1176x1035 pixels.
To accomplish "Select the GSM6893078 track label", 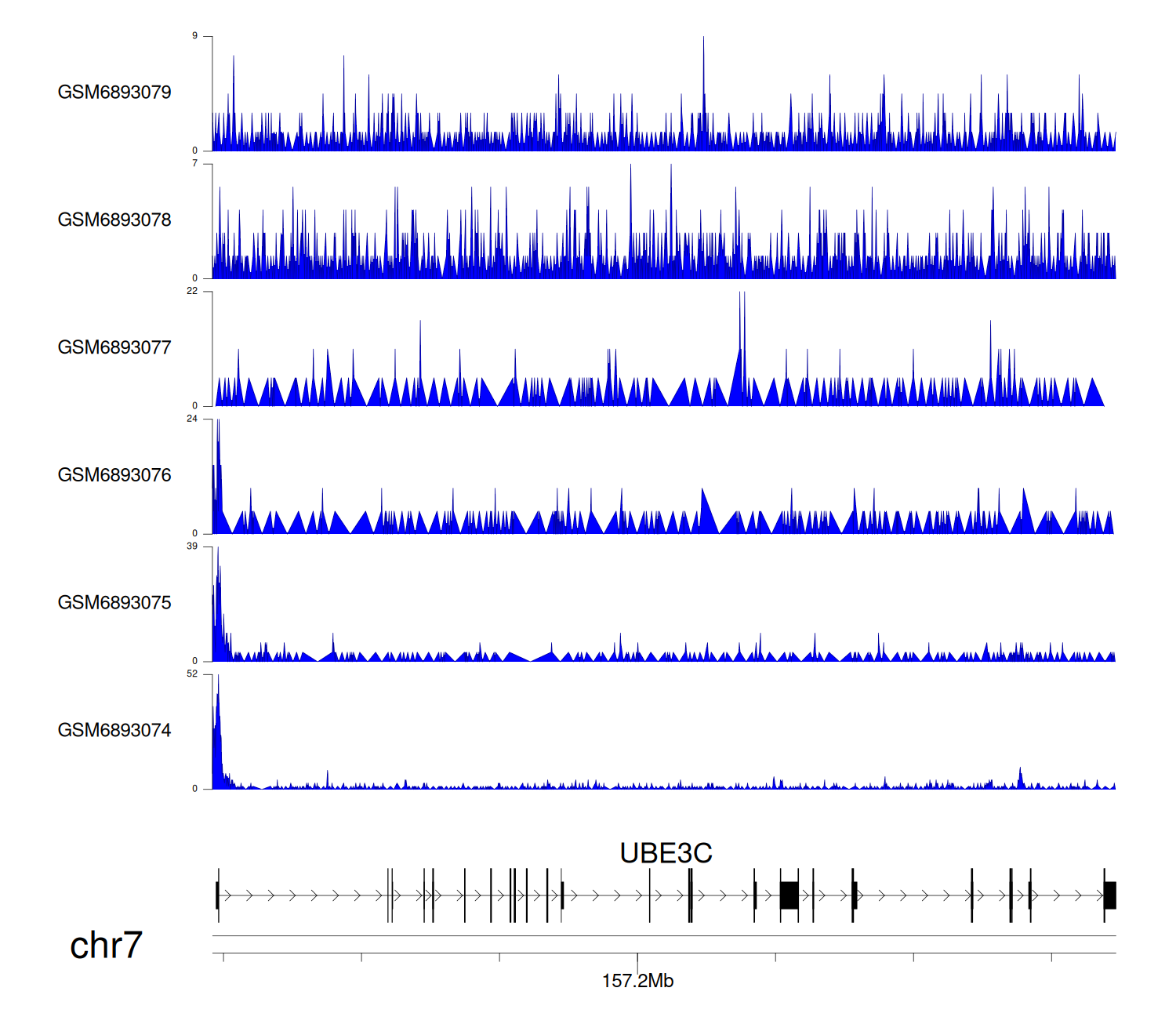I will coord(114,220).
